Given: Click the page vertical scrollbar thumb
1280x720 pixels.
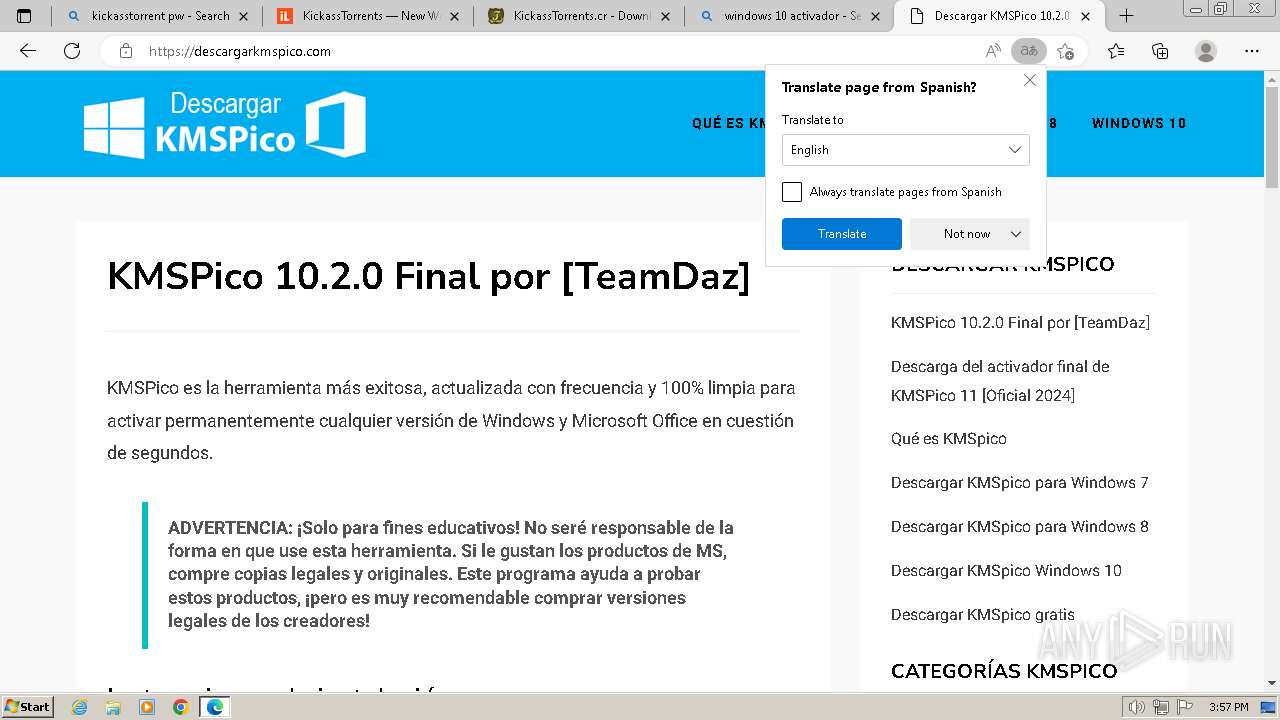Looking at the screenshot, I should tap(1272, 138).
